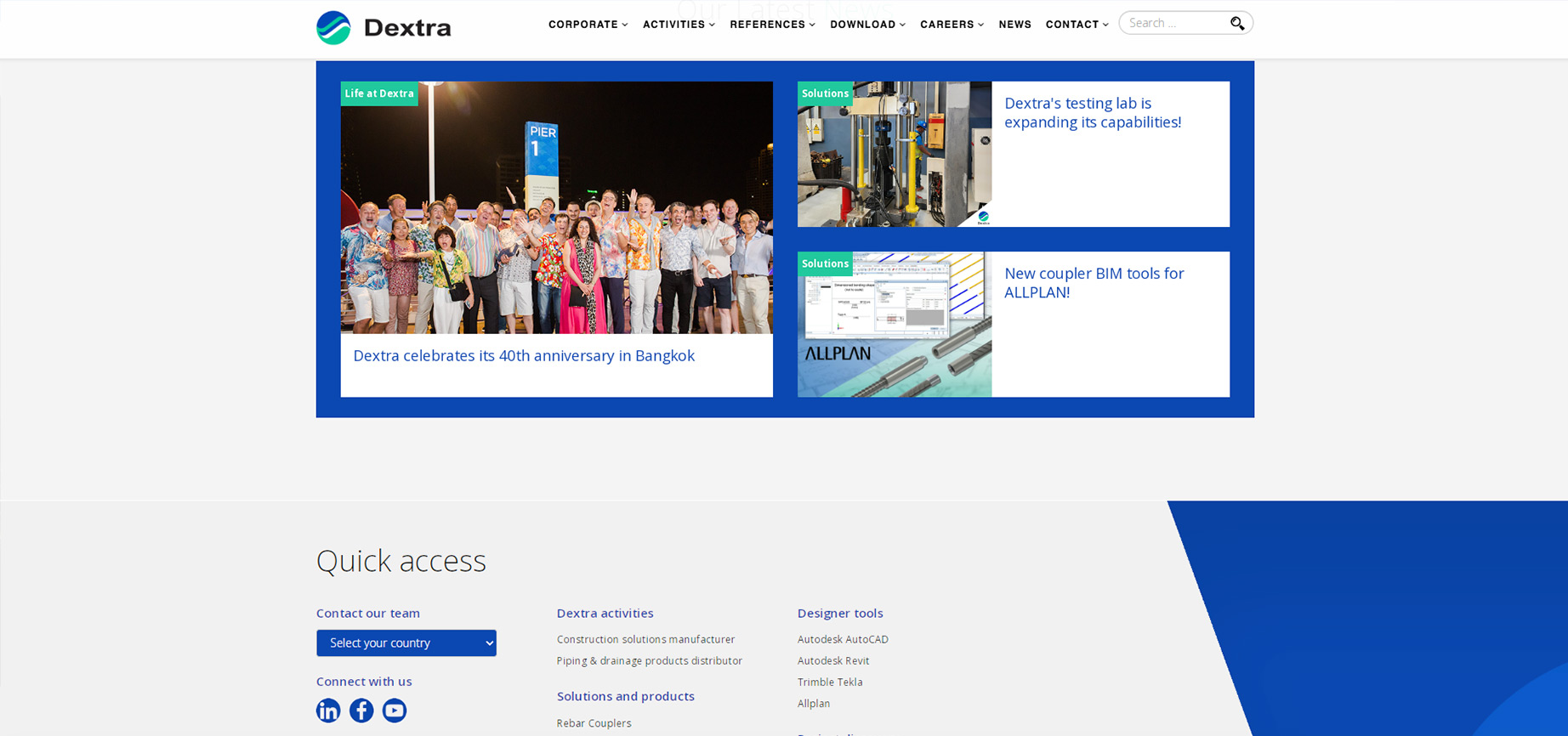Expand the Corporate menu
1568x736 pixels.
point(588,25)
